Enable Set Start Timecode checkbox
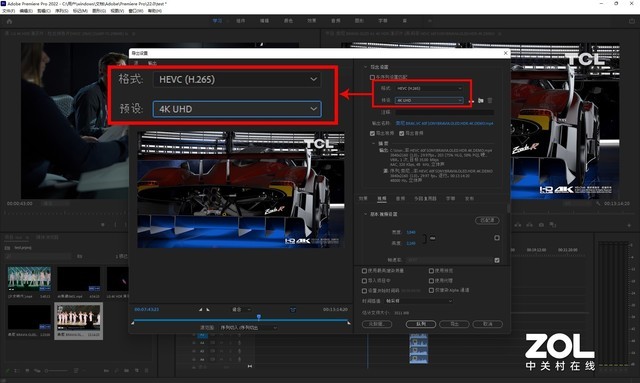Screen dimensions: 640x383 click(364, 291)
